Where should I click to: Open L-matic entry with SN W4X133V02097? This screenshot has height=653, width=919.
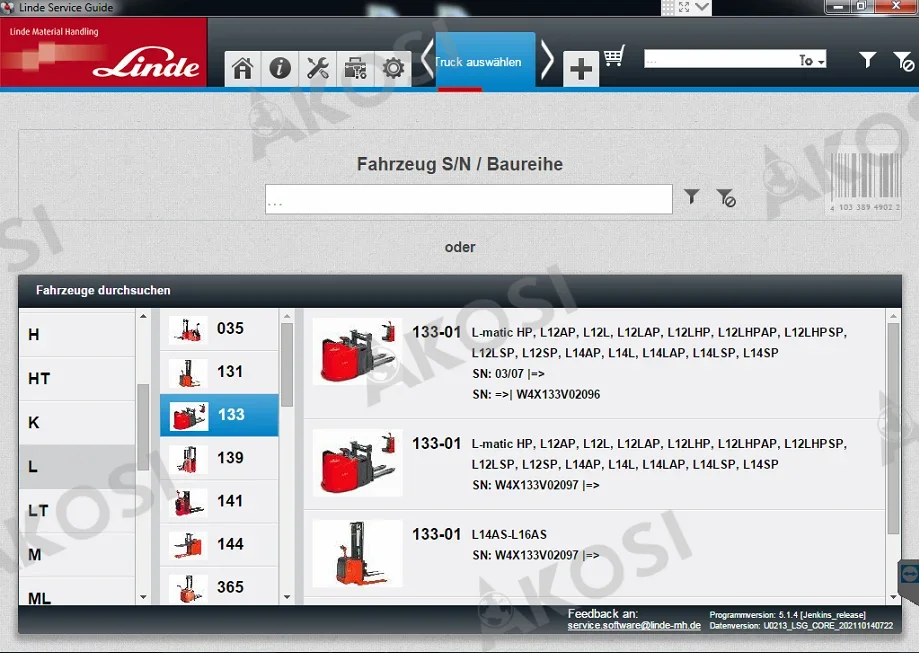pyautogui.click(x=594, y=464)
